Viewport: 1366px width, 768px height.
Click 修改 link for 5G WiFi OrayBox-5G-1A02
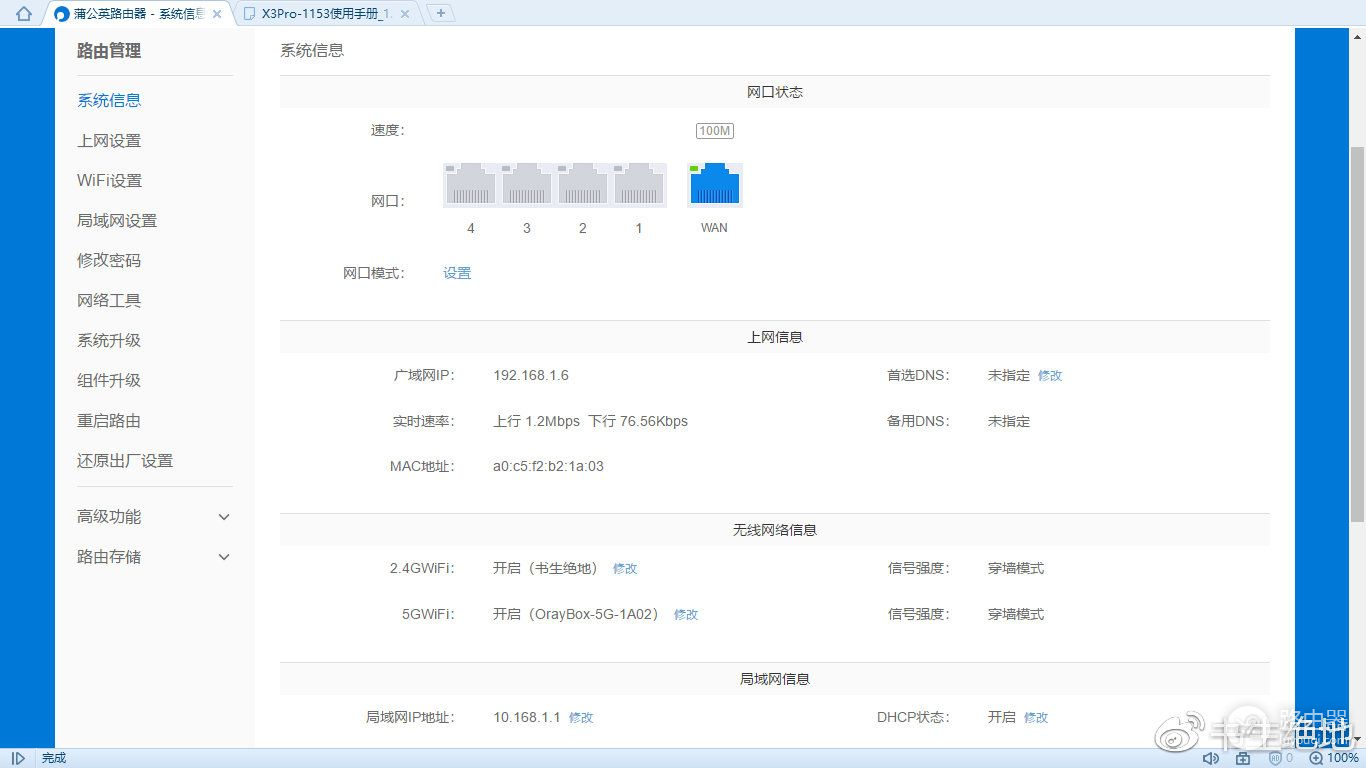[686, 615]
